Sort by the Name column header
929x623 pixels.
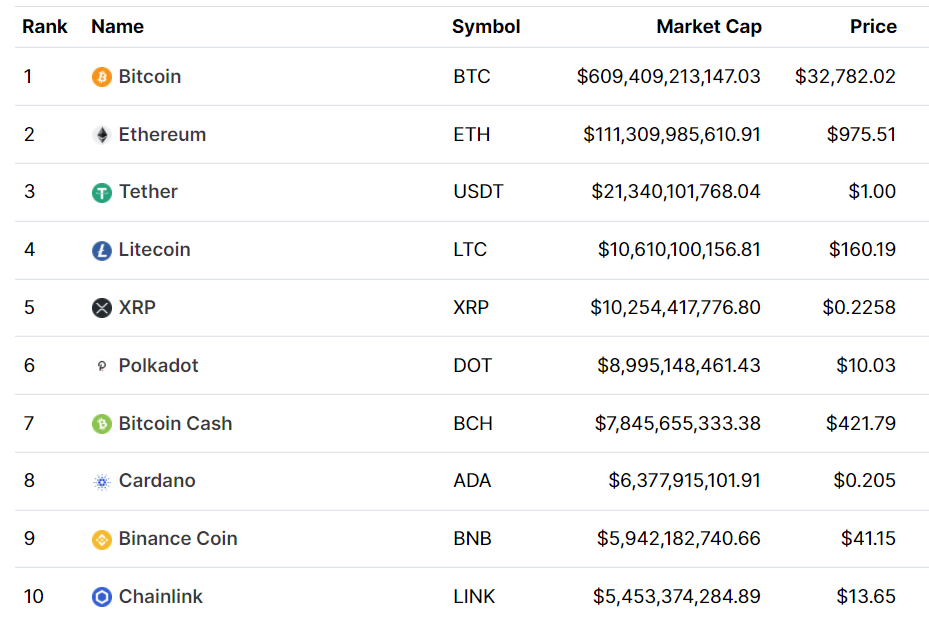tap(117, 27)
